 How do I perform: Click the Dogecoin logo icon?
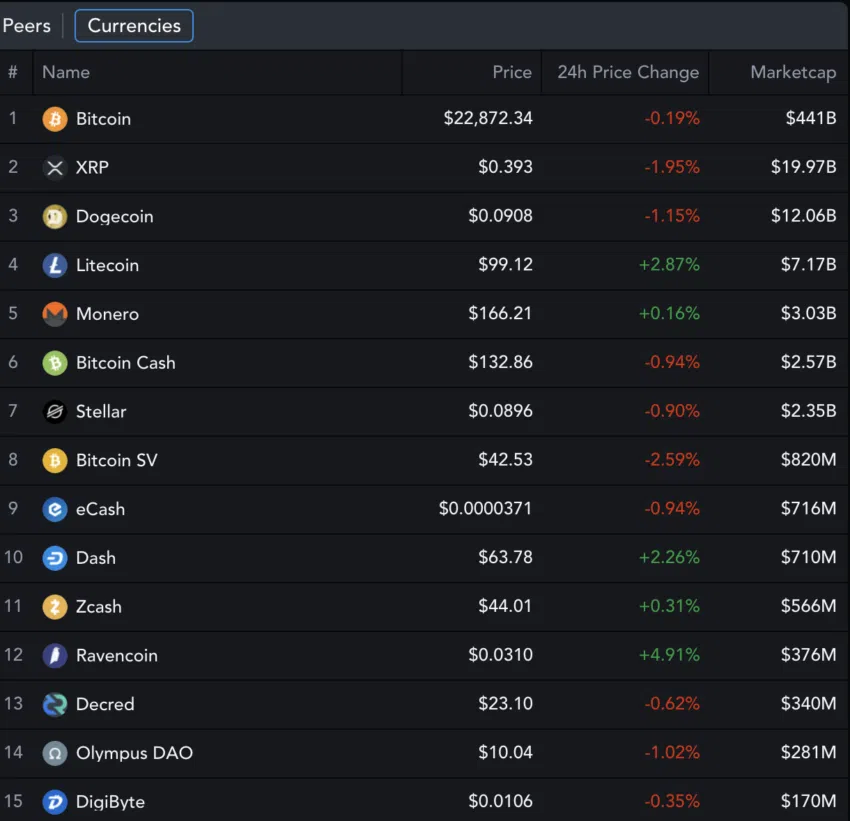pyautogui.click(x=54, y=217)
